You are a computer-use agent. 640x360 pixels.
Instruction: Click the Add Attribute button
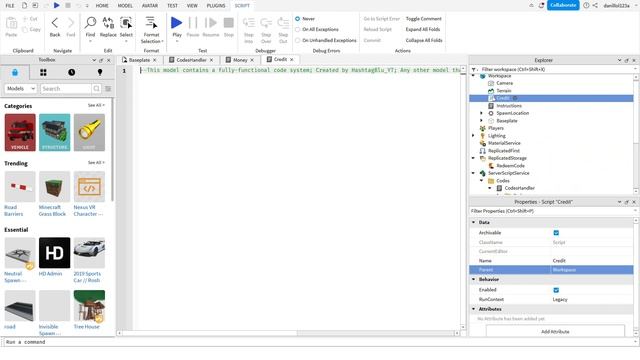[555, 331]
